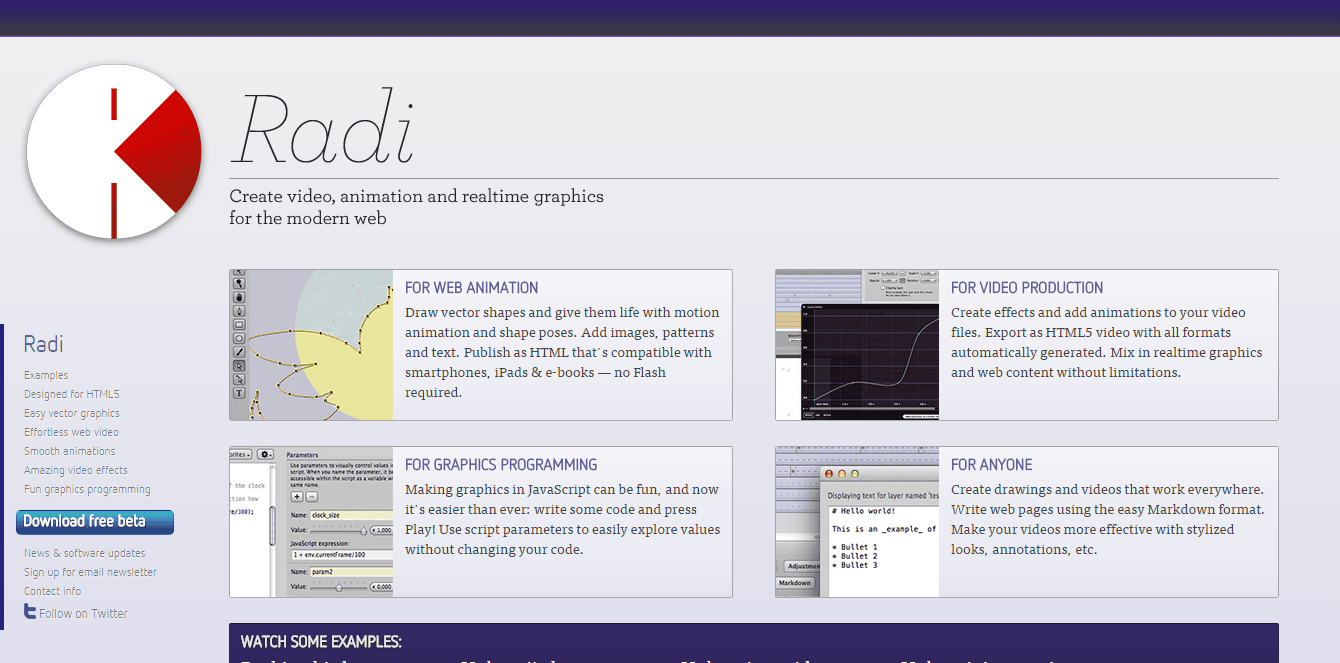Open the Examples sidebar link
The width and height of the screenshot is (1340, 663).
pos(46,375)
